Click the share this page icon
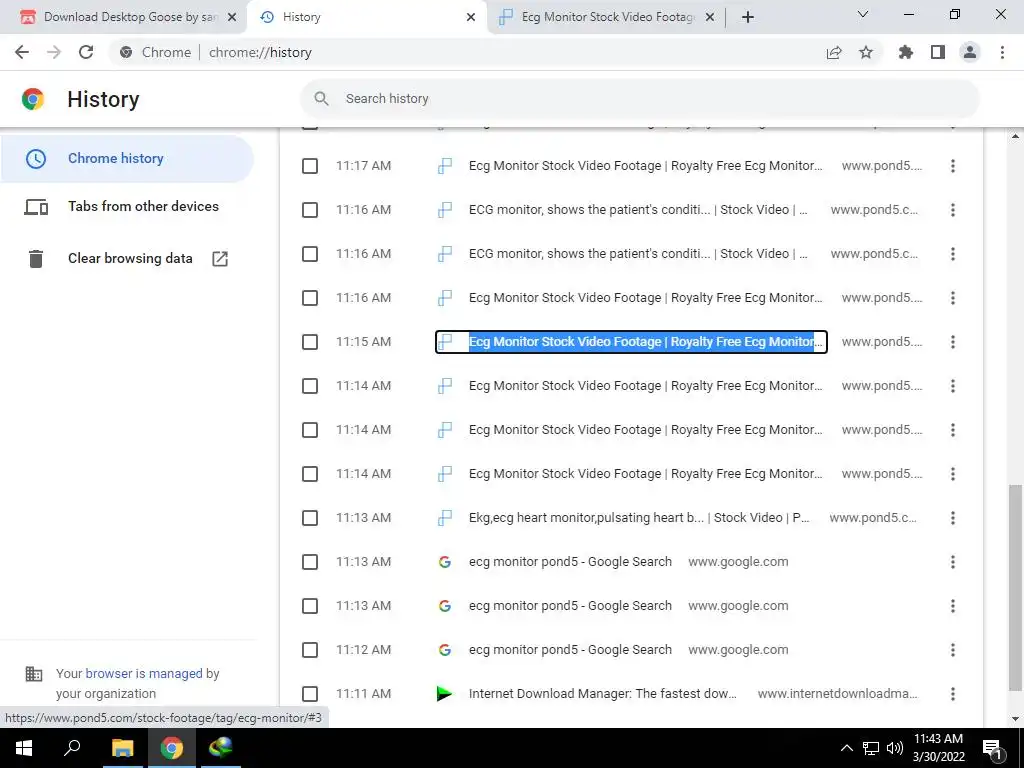The width and height of the screenshot is (1024, 768). (834, 52)
